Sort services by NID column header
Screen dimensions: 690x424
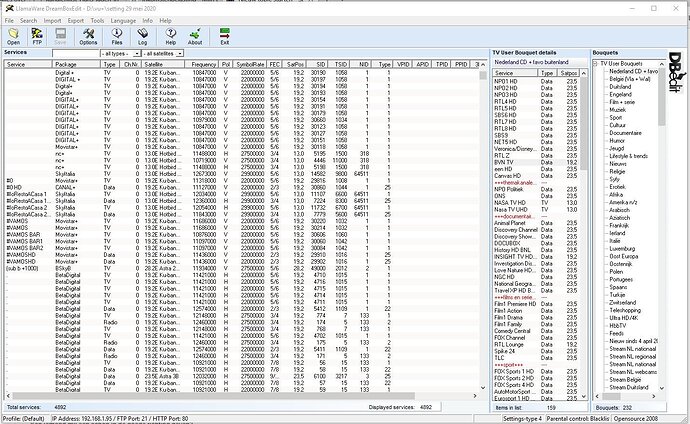(x=360, y=64)
